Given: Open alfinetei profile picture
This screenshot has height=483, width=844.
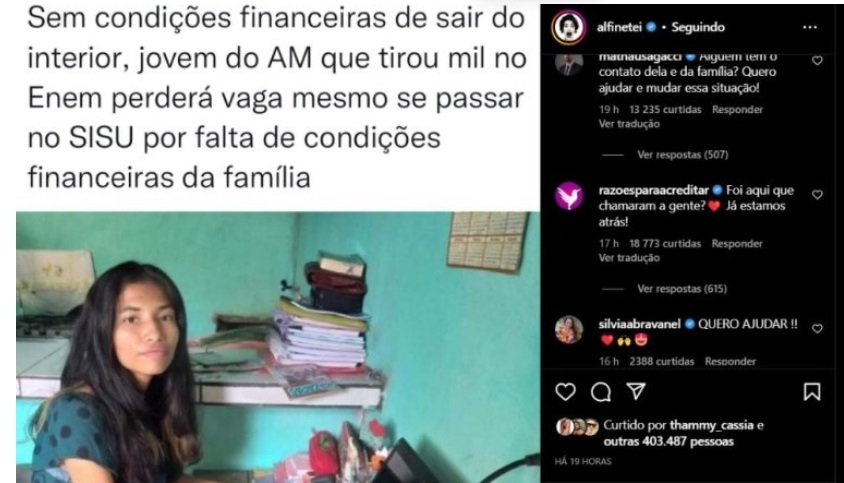Looking at the screenshot, I should click(569, 27).
